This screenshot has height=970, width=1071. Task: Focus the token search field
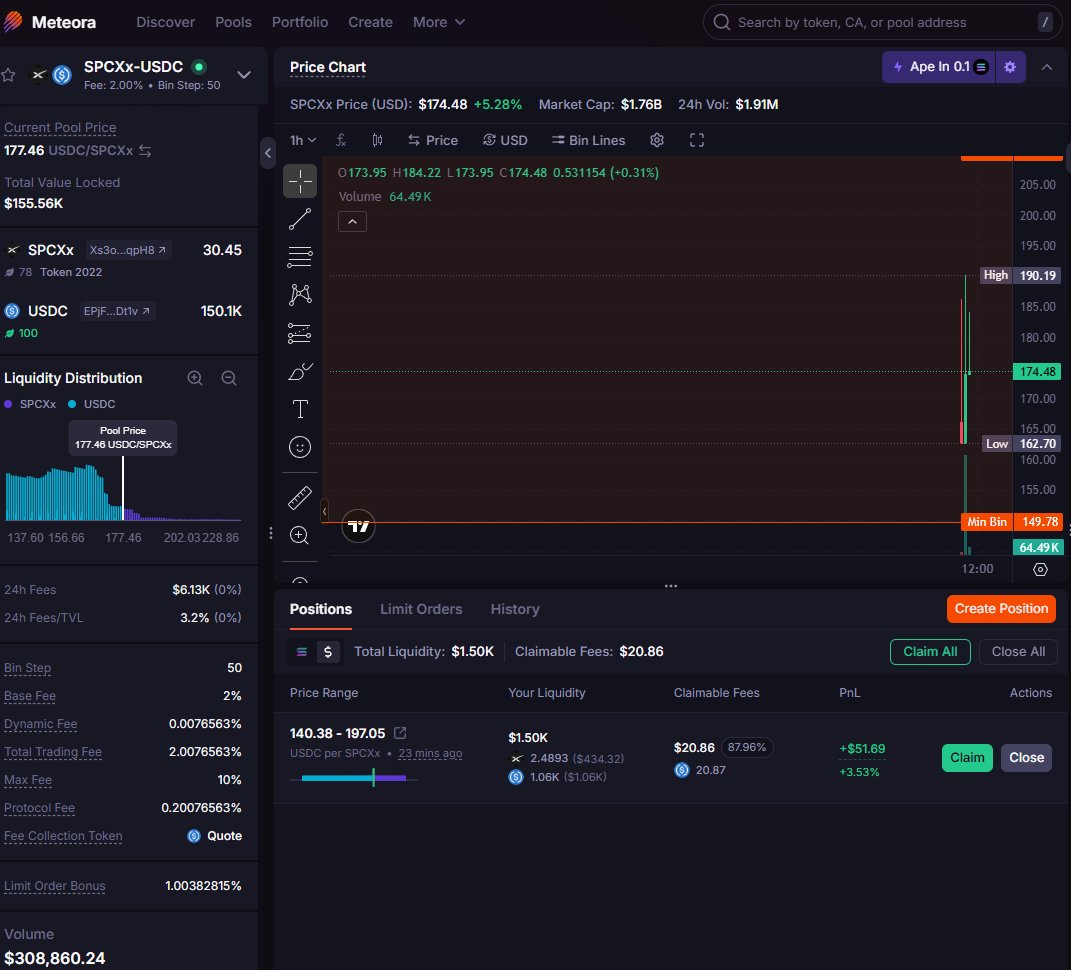882,23
